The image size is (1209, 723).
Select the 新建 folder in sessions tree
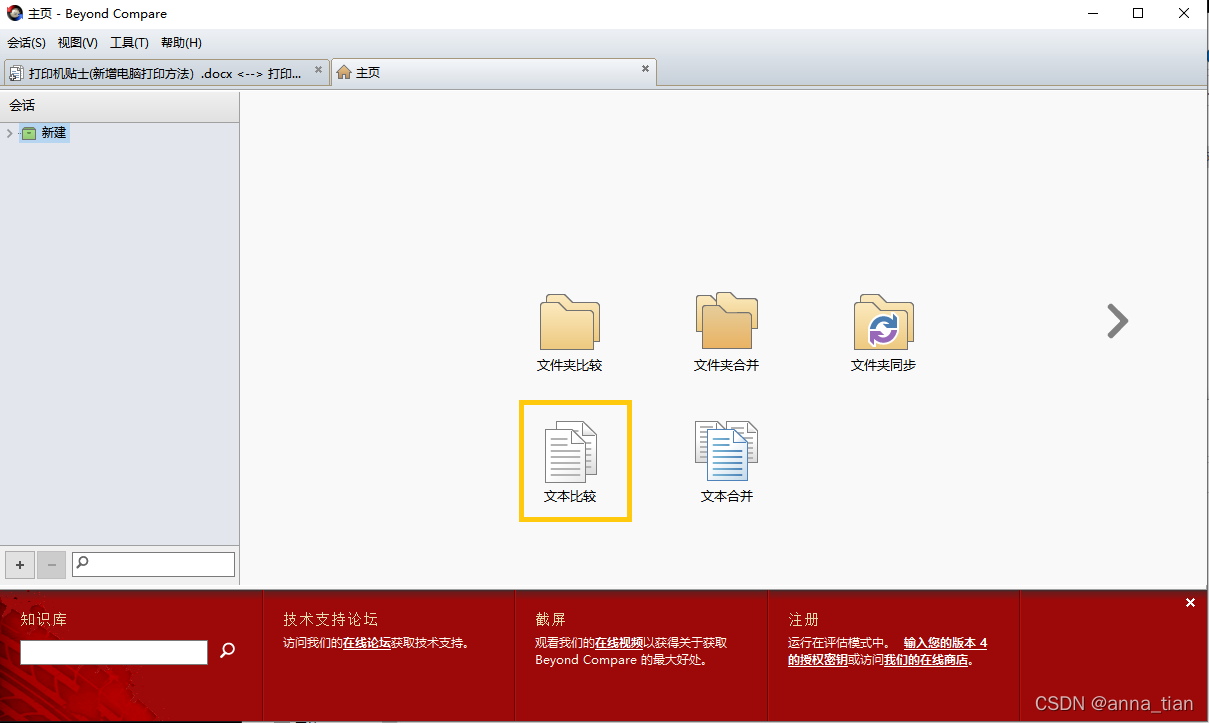pos(45,133)
